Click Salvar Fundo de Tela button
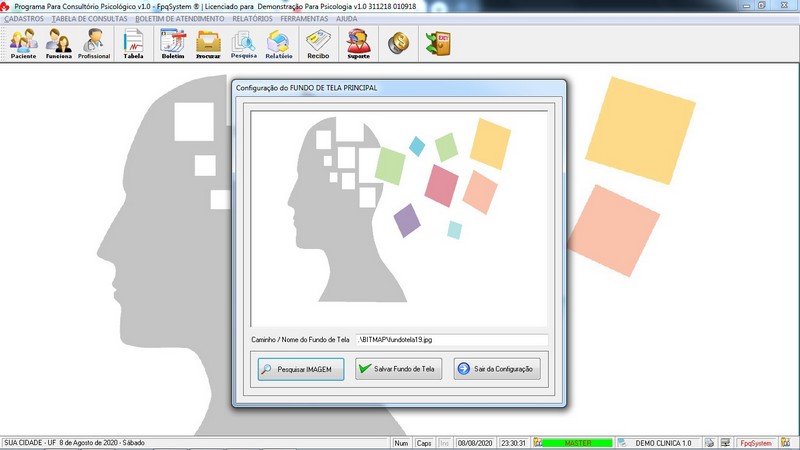Viewport: 800px width, 450px height. tap(398, 368)
